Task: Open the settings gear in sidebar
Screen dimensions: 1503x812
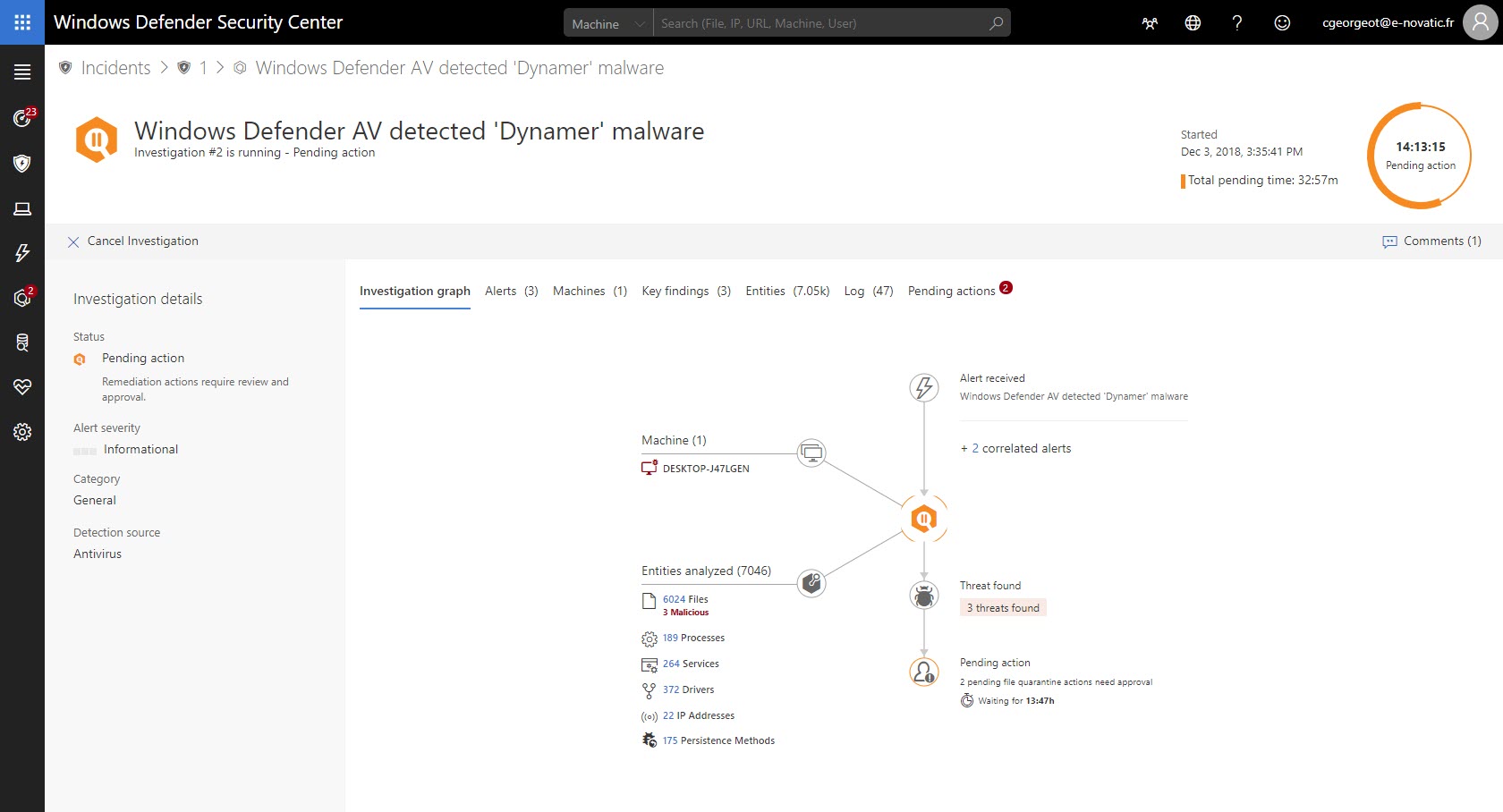Action: (x=22, y=432)
